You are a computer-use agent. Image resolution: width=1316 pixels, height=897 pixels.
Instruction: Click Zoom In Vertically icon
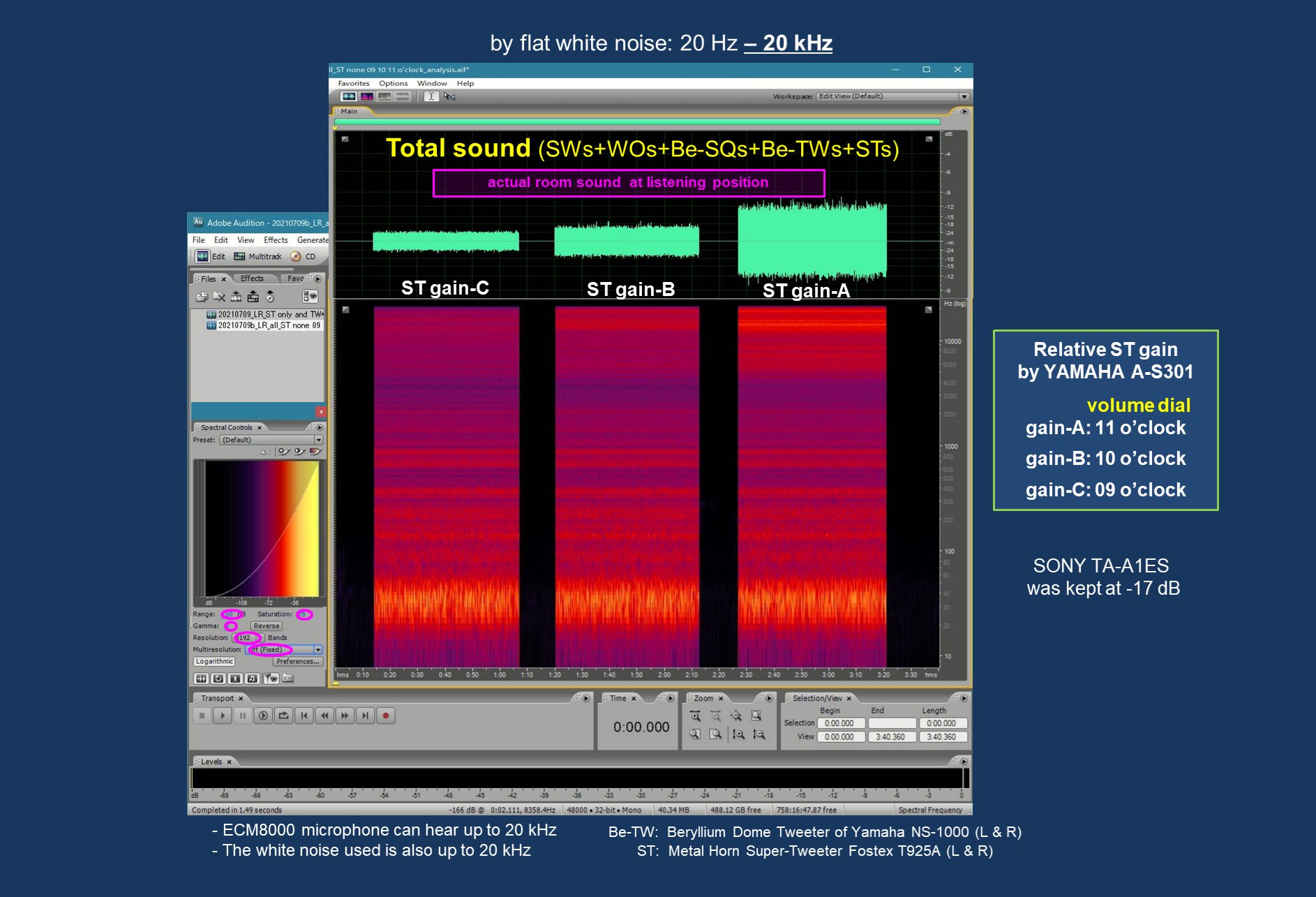tap(739, 734)
